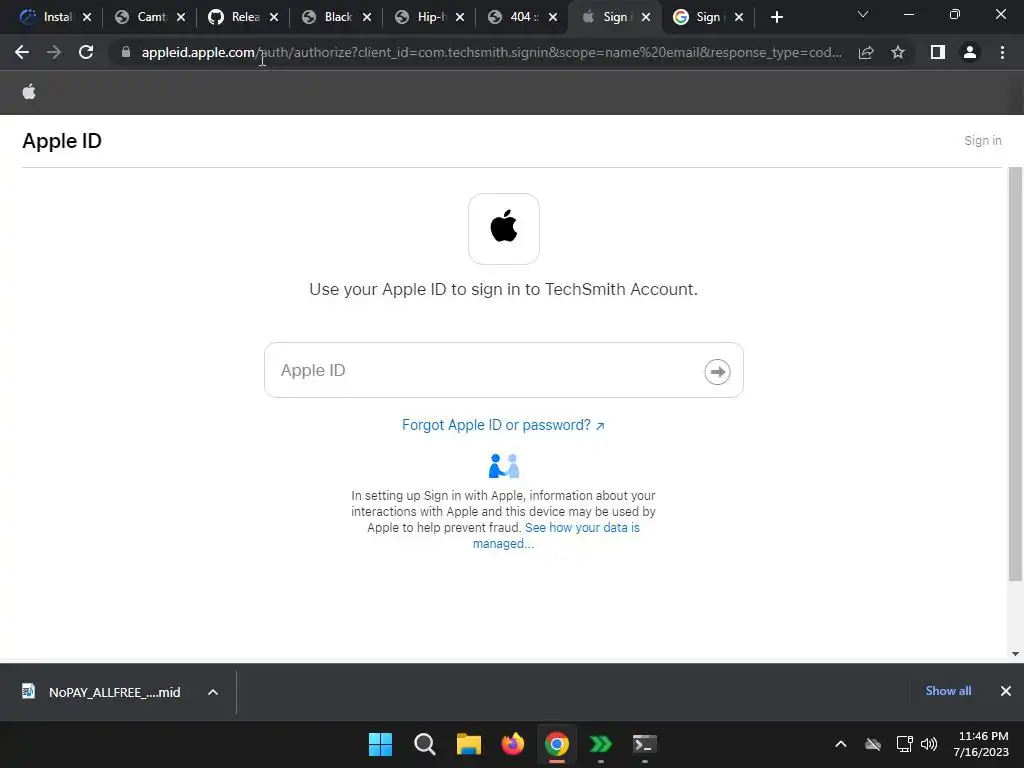Click the cloud sync tray icon
The width and height of the screenshot is (1024, 768).
(872, 744)
